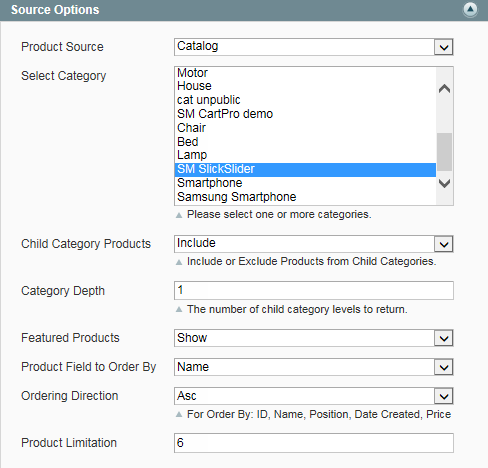Click the Category Depth input field
This screenshot has width=488, height=468.
click(313, 290)
